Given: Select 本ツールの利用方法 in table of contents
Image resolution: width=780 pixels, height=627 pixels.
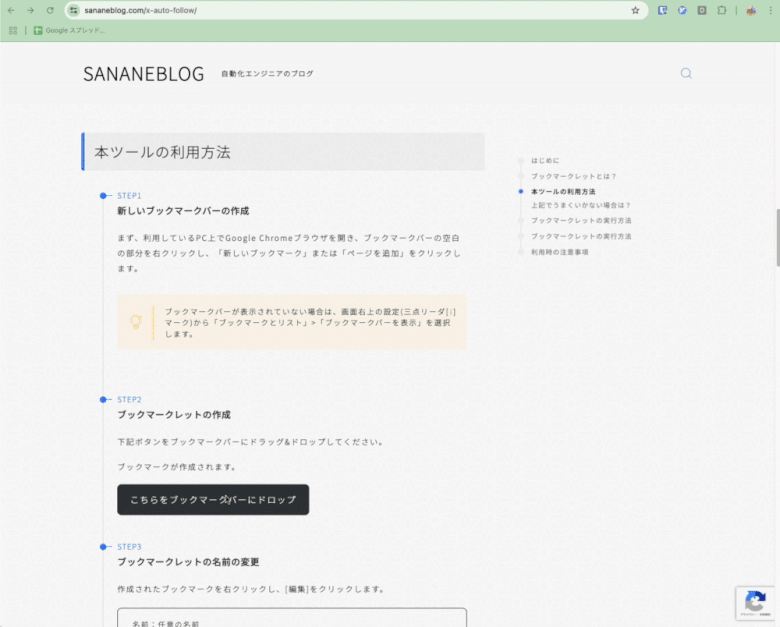Looking at the screenshot, I should 563,192.
